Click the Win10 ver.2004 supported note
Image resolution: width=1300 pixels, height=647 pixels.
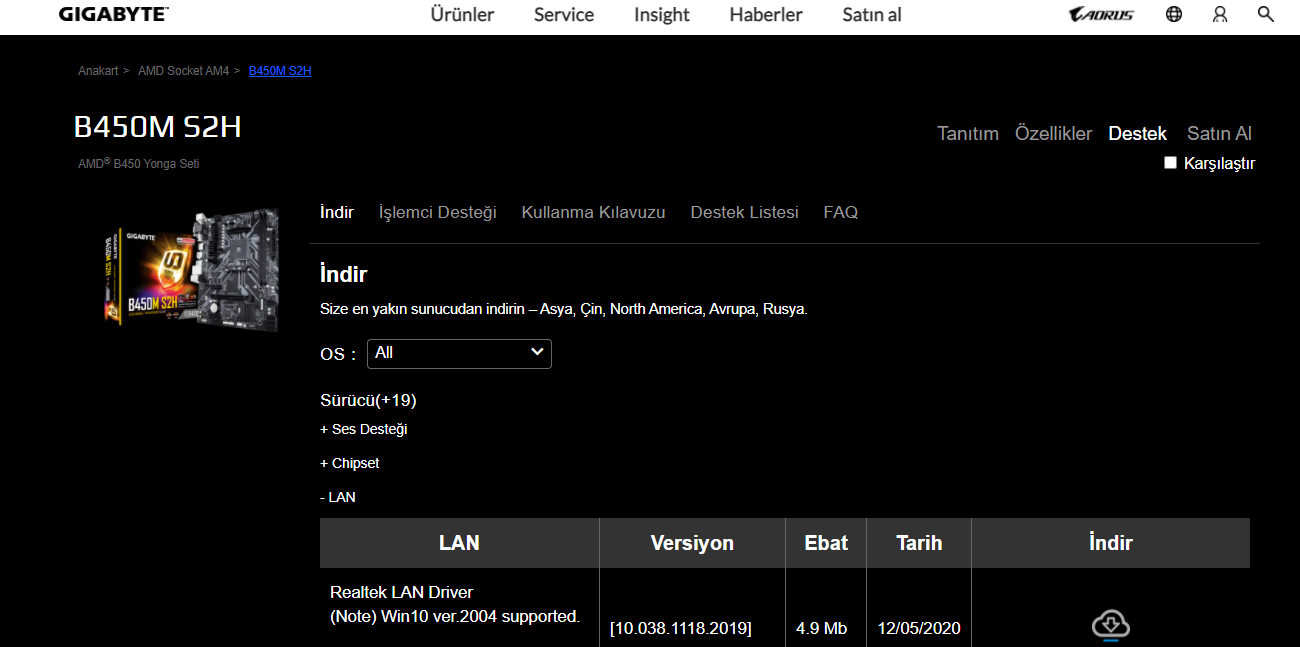[455, 616]
